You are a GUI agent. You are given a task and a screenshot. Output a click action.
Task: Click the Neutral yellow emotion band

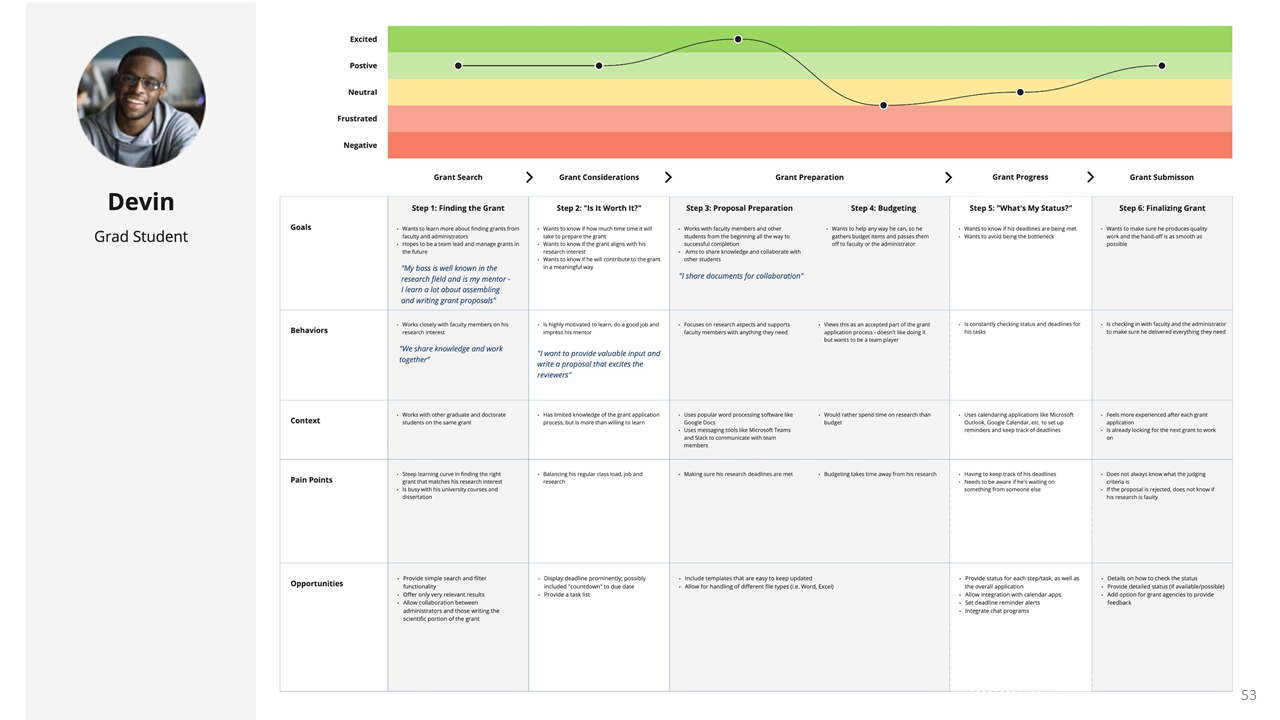(600, 92)
